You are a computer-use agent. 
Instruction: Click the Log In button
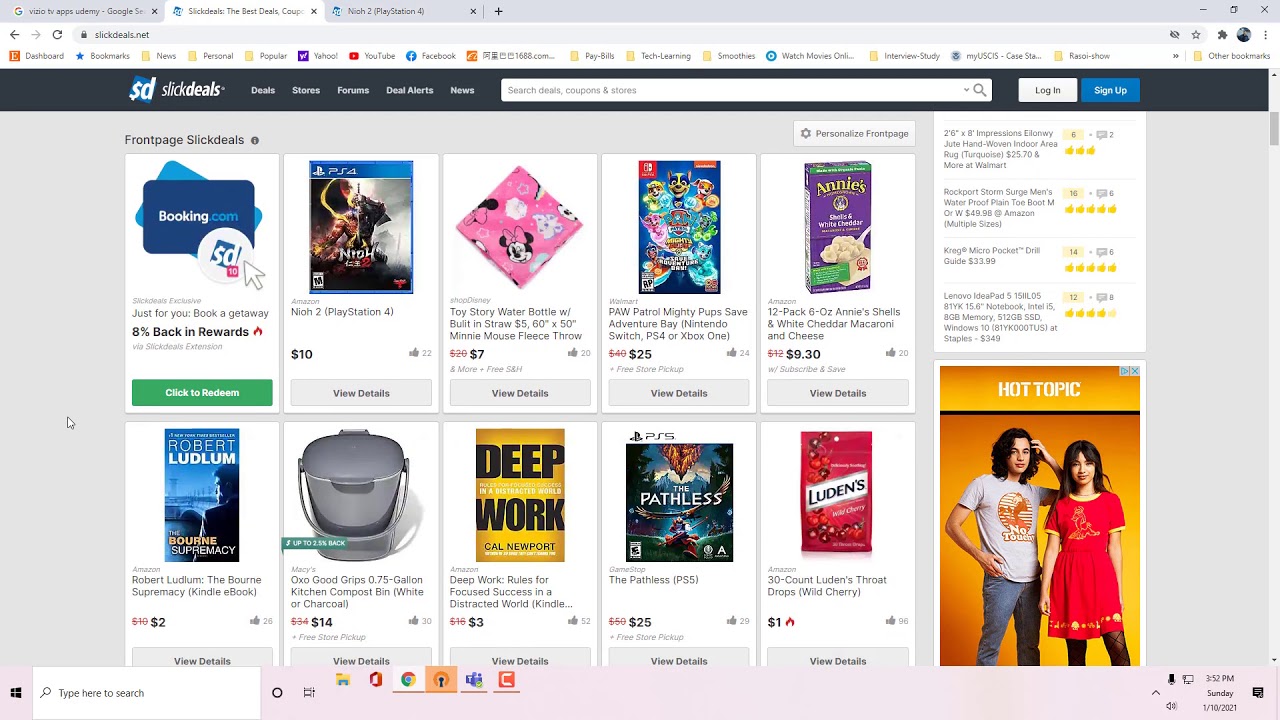[1048, 90]
